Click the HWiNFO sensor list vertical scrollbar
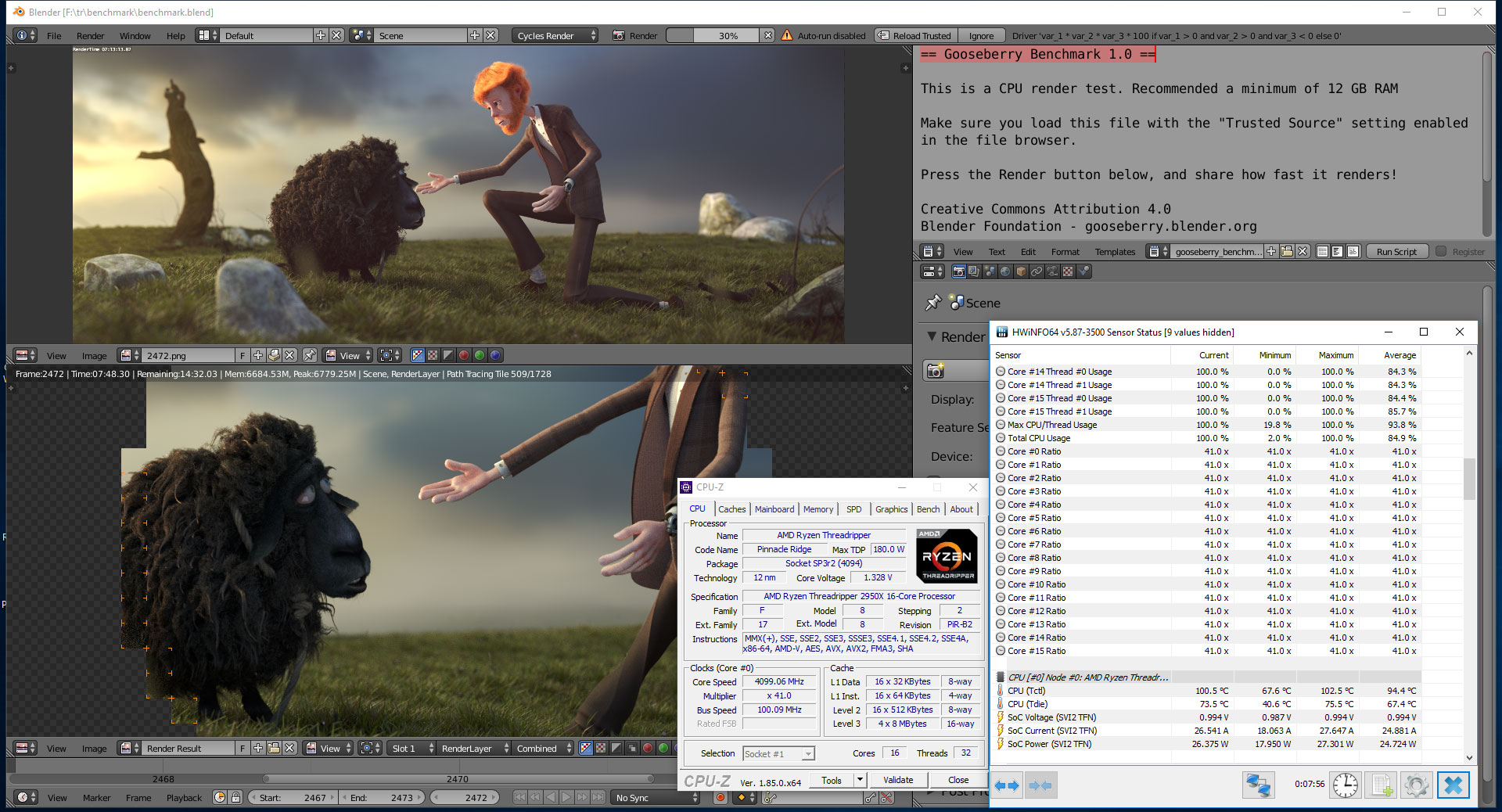Viewport: 1502px width, 812px height. 1469,479
